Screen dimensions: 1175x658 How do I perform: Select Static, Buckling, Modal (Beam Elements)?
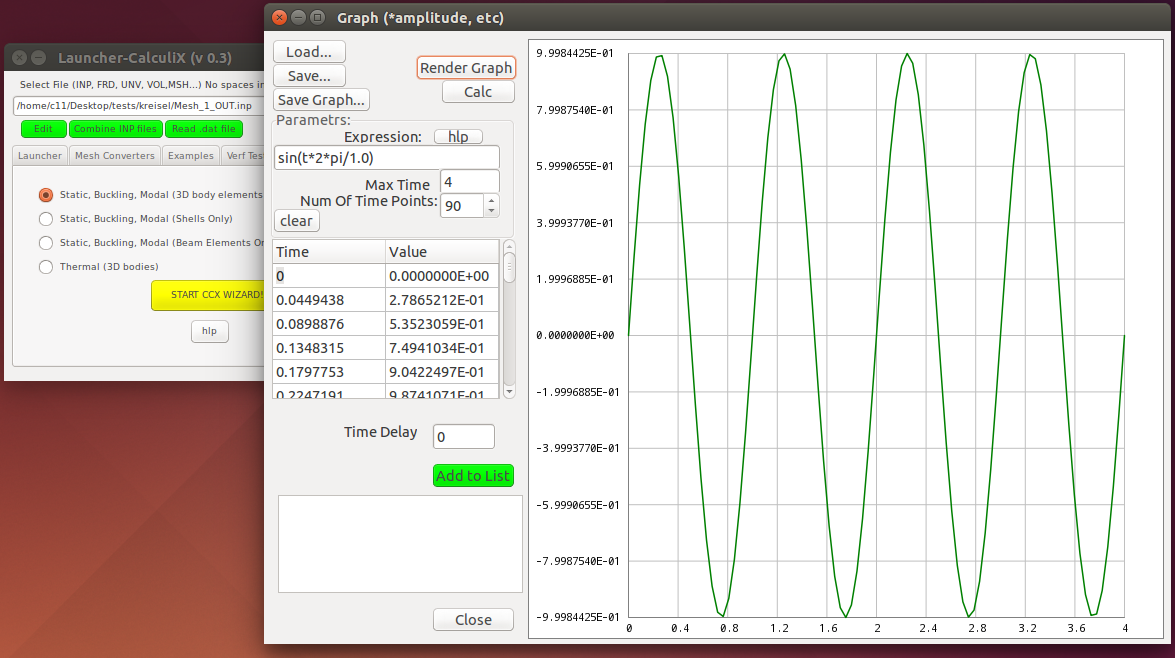pos(44,242)
